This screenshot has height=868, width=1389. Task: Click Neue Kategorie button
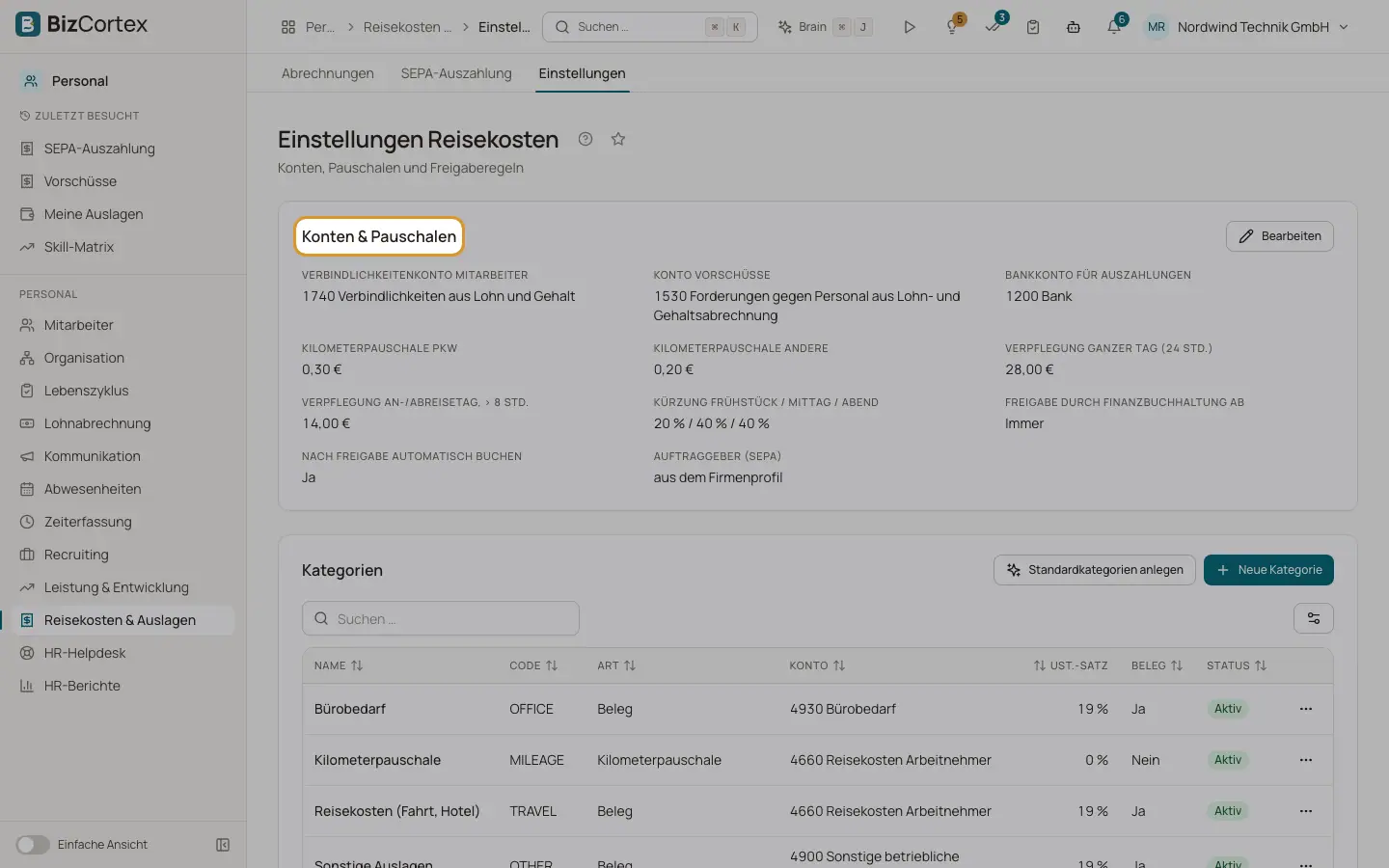coord(1268,570)
